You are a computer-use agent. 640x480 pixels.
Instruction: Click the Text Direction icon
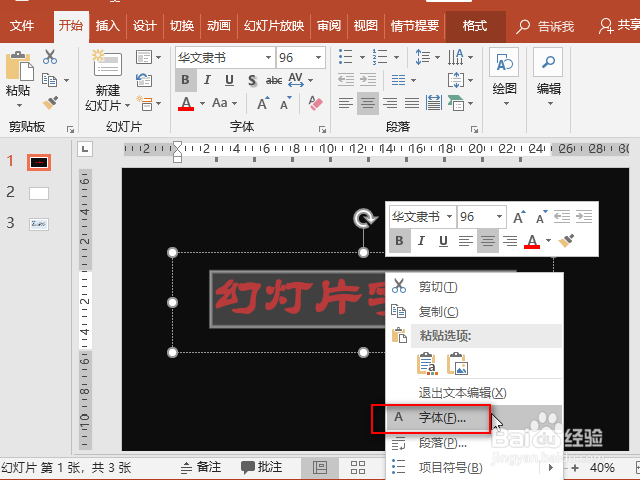pyautogui.click(x=456, y=57)
